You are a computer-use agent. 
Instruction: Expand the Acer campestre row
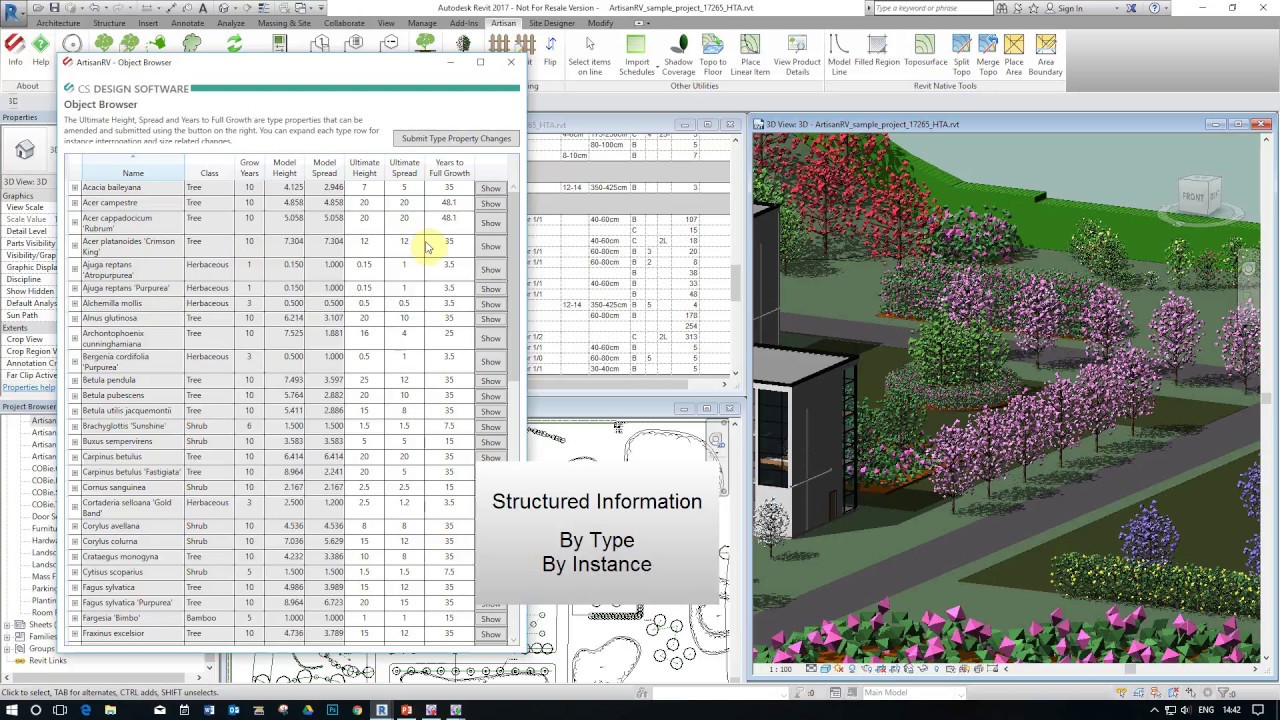(x=74, y=203)
